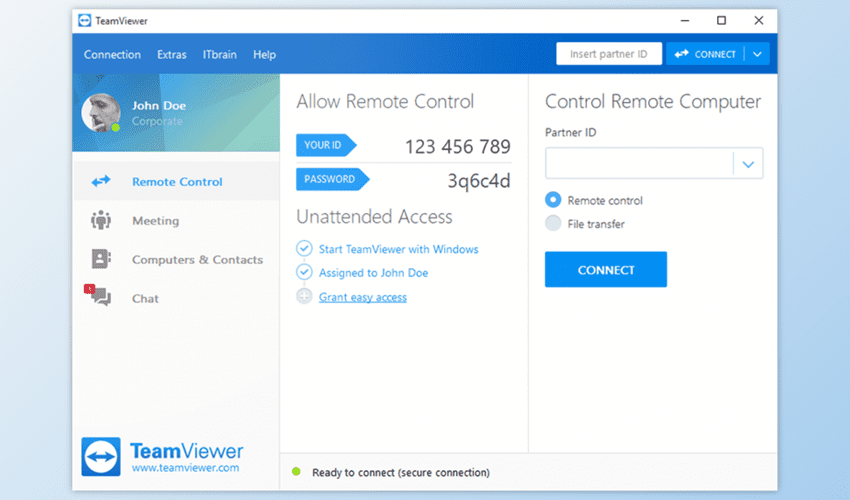
Task: Open the Connection menu
Action: [112, 54]
